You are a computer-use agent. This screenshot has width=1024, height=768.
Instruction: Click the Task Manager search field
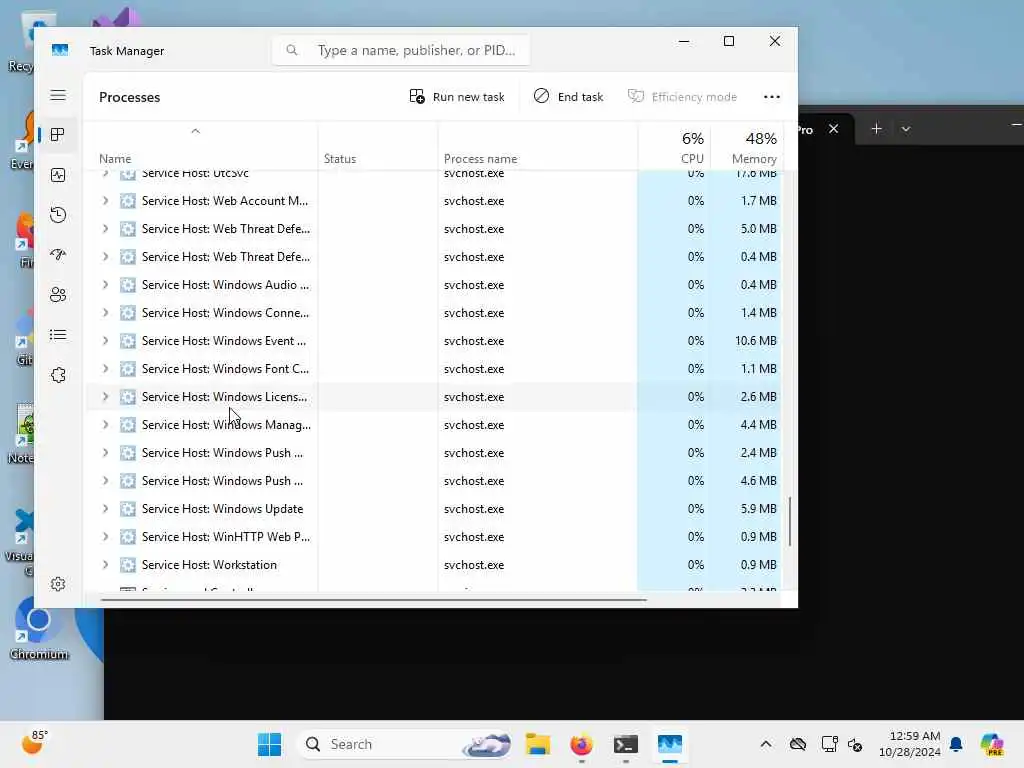click(x=401, y=50)
